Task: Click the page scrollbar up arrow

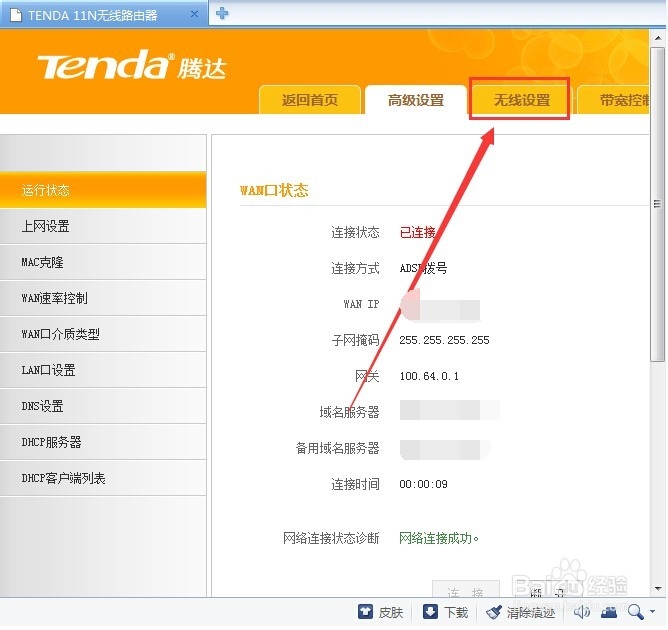Action: click(658, 38)
